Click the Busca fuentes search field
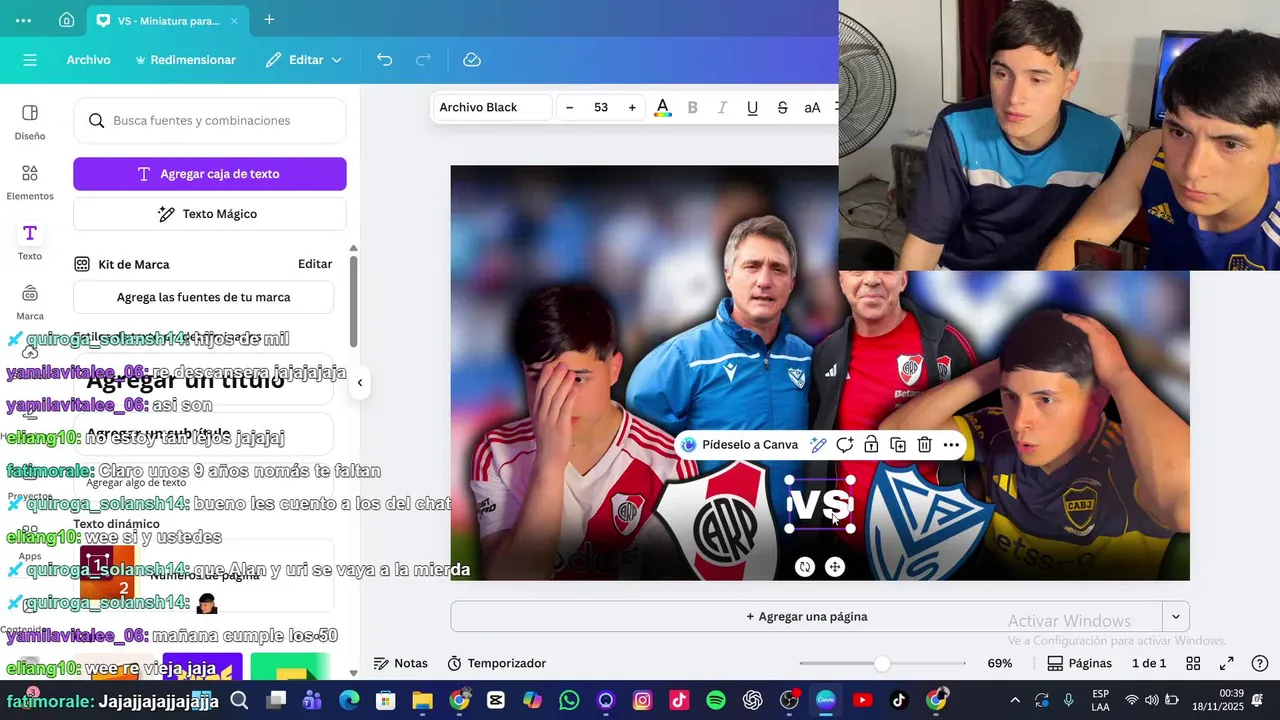The width and height of the screenshot is (1280, 720). pos(210,120)
